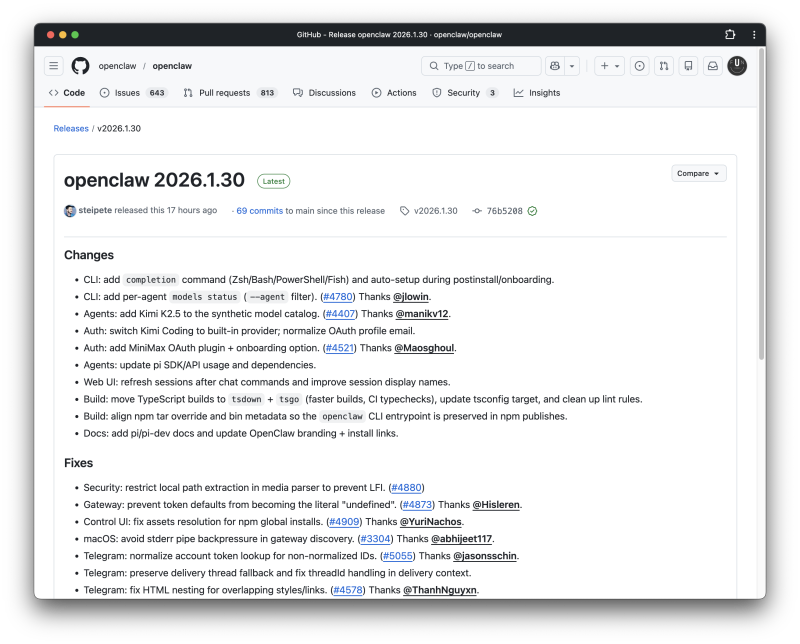Open steipete's avatar image
Viewport: 800px width, 644px height.
point(70,211)
